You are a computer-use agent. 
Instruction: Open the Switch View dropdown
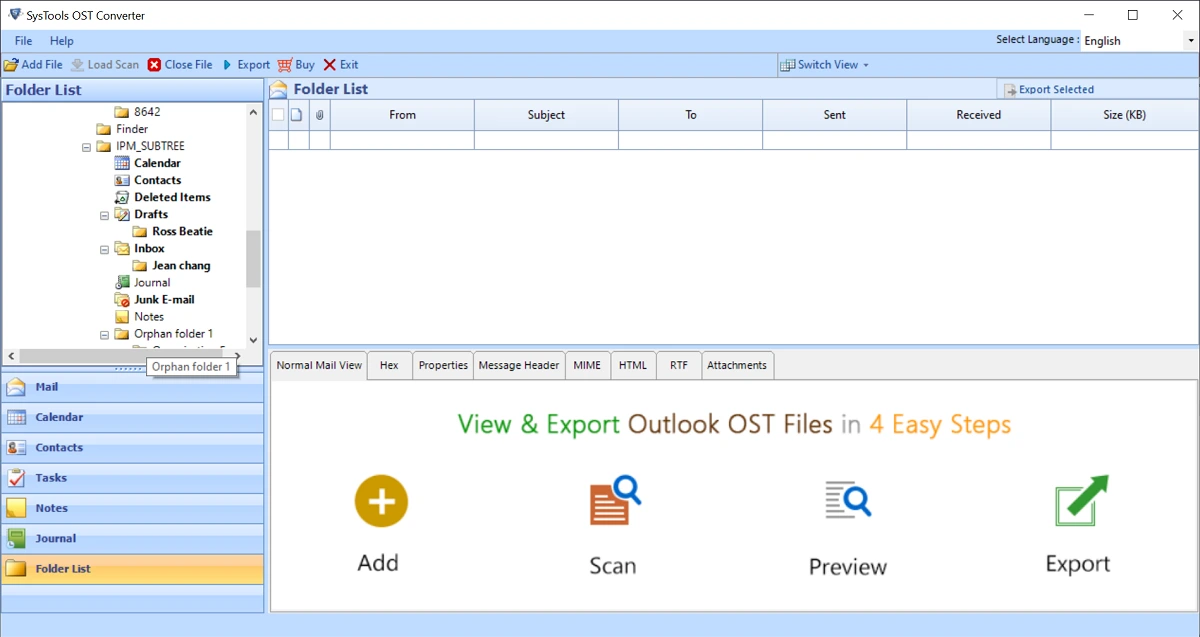point(825,65)
